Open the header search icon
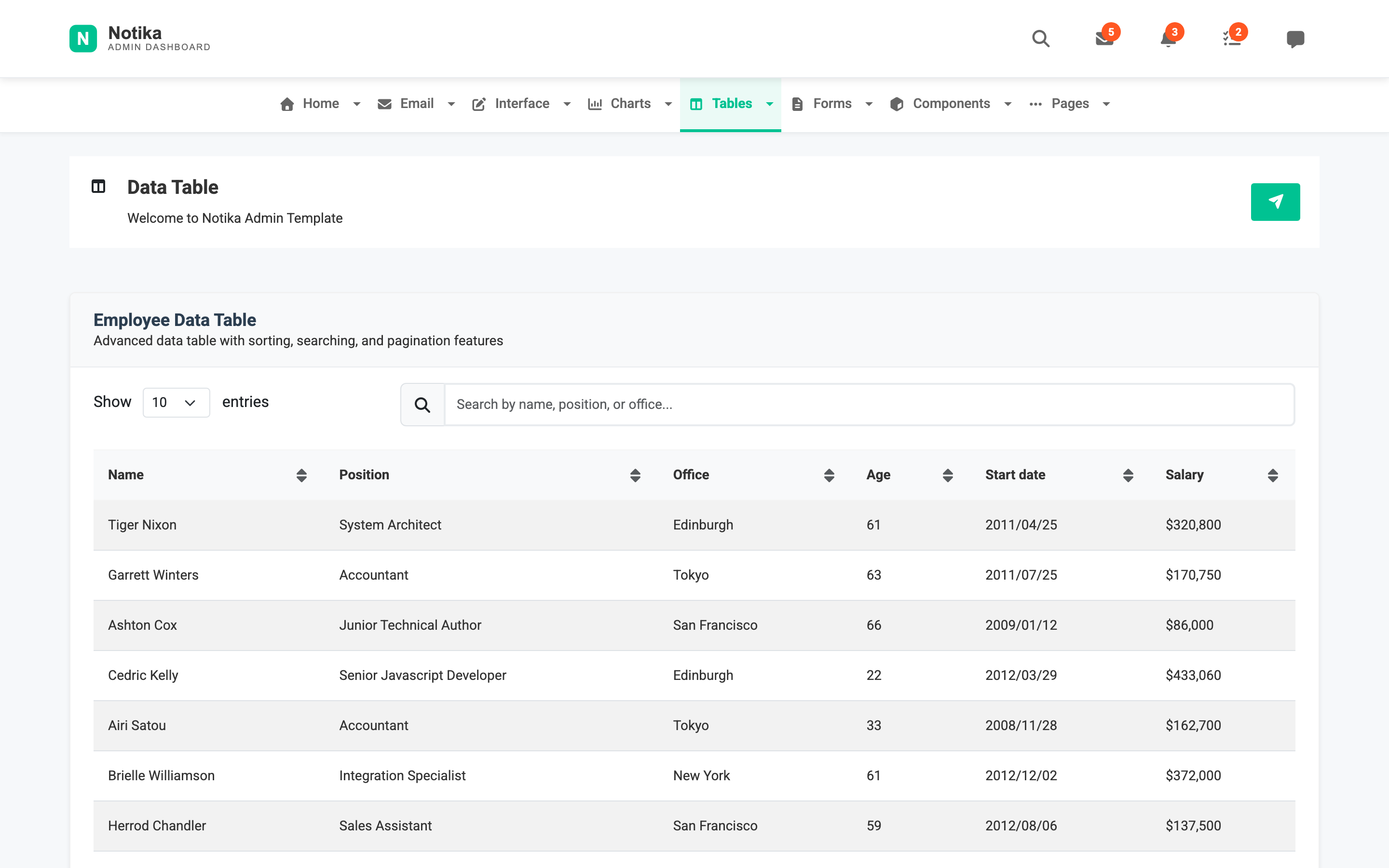The image size is (1389, 868). 1041,39
